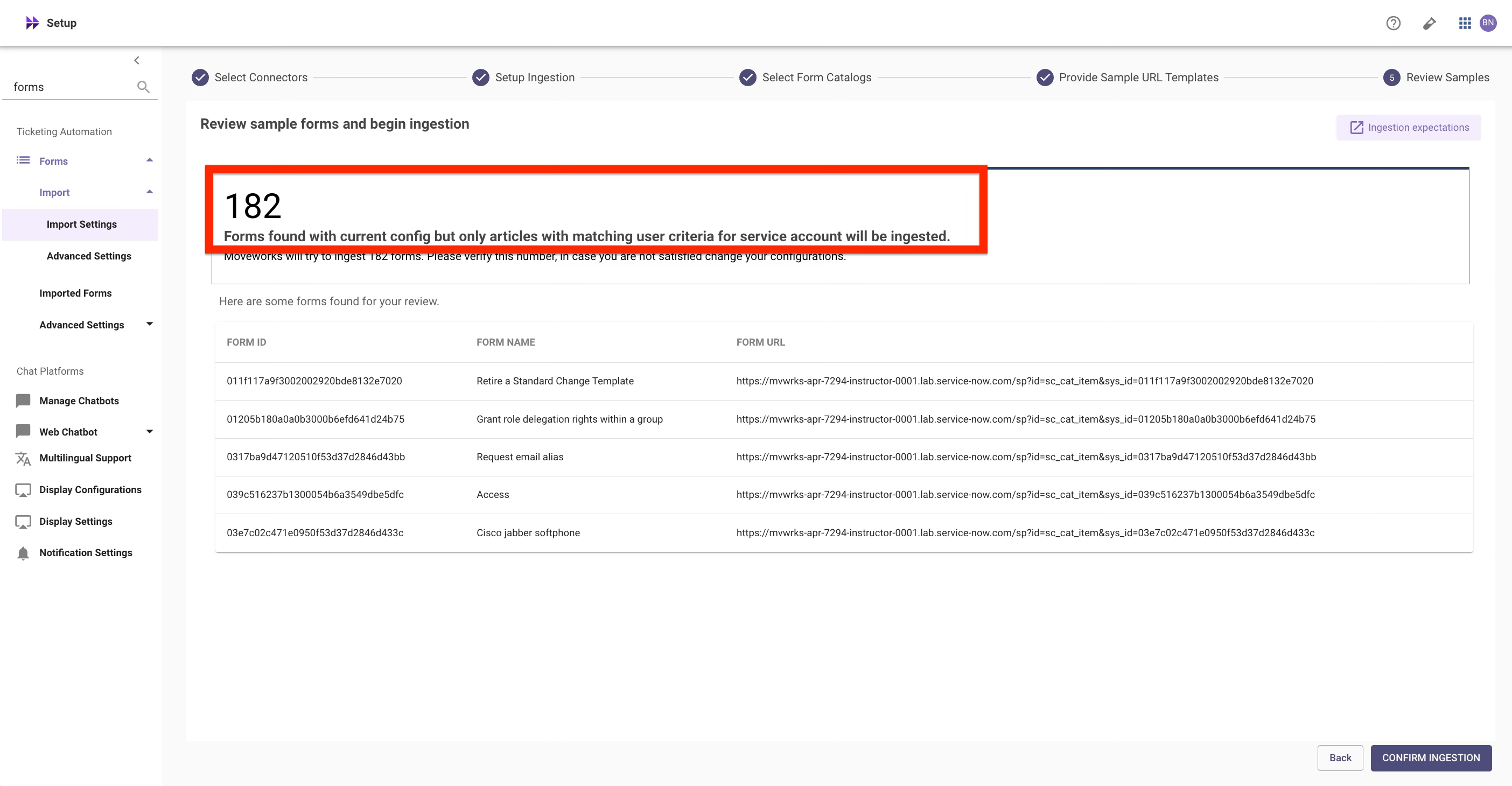
Task: Click the Web Chatbot chat icon
Action: [x=23, y=431]
